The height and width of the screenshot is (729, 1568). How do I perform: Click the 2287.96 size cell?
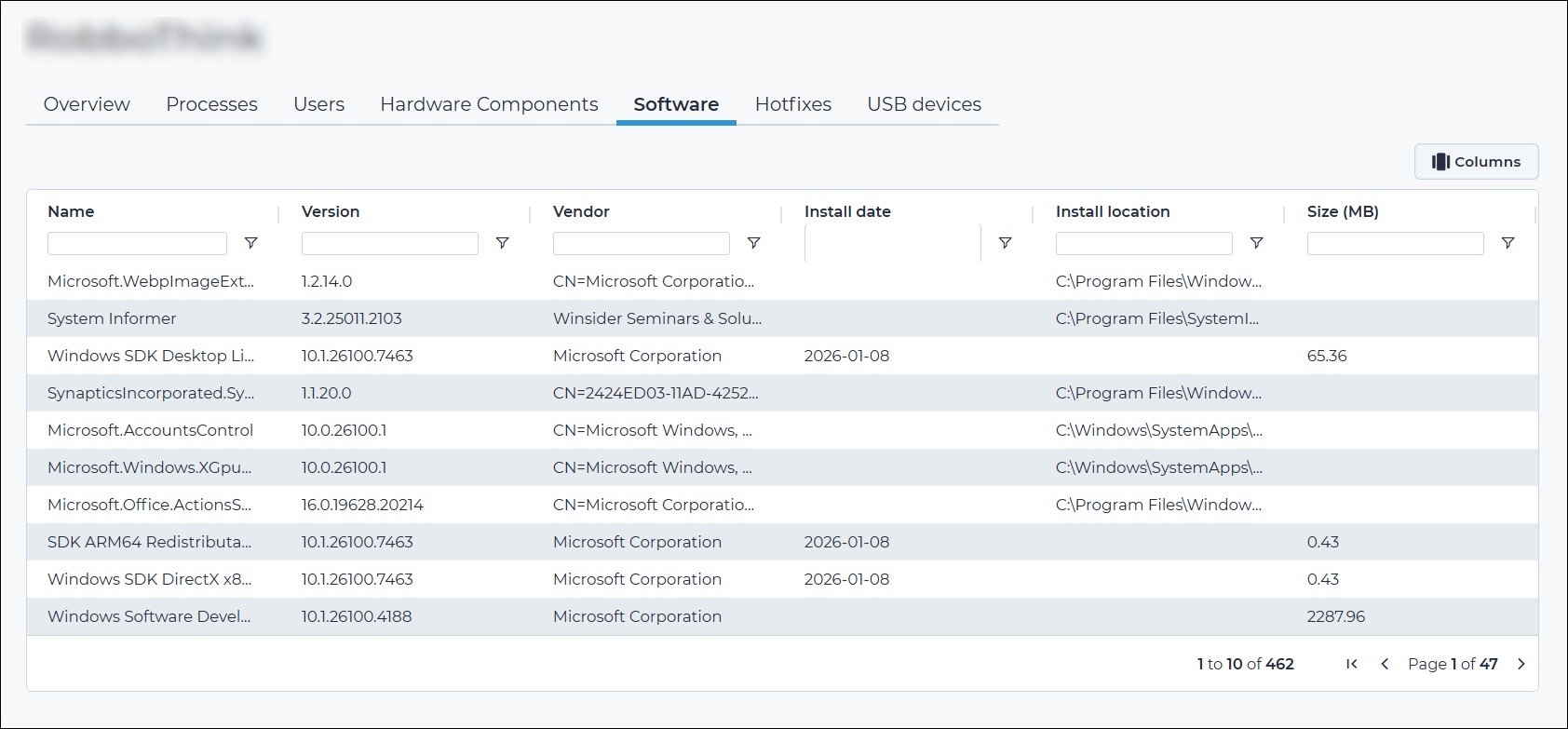coord(1336,616)
